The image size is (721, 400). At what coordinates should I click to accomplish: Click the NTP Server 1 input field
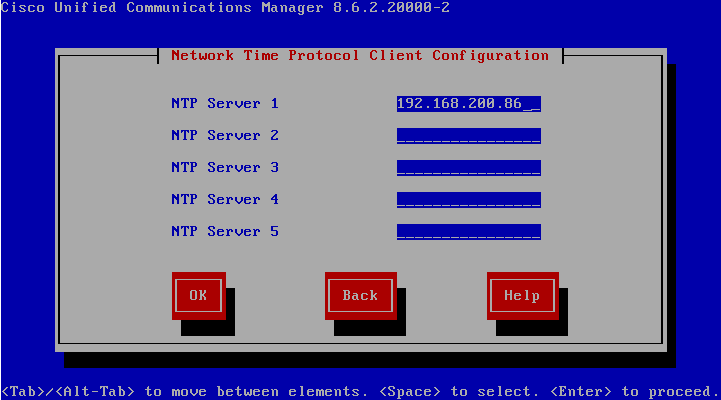[468, 104]
